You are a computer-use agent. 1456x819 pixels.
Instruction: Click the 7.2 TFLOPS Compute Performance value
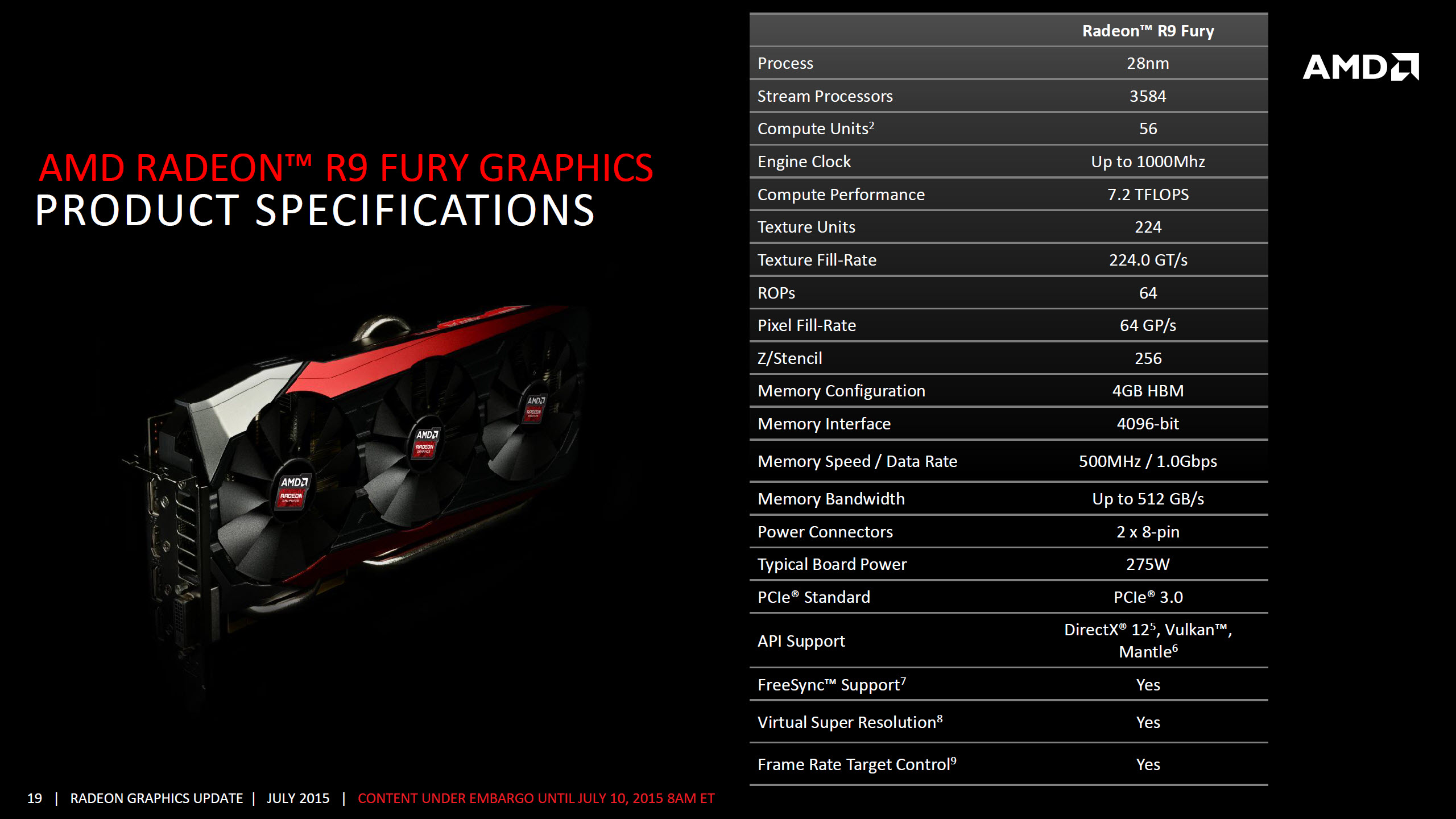tap(1148, 194)
